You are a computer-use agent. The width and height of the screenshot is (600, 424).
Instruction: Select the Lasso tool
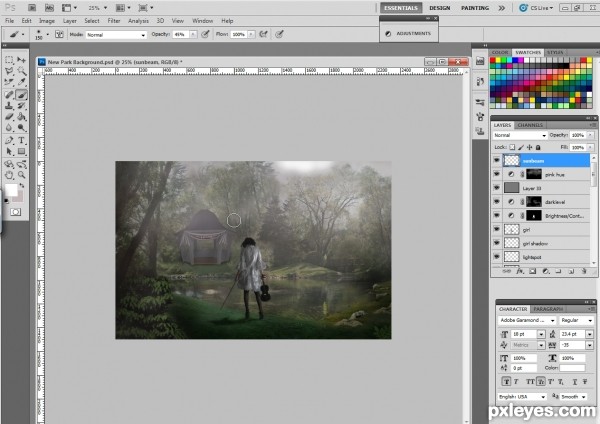pyautogui.click(x=9, y=71)
